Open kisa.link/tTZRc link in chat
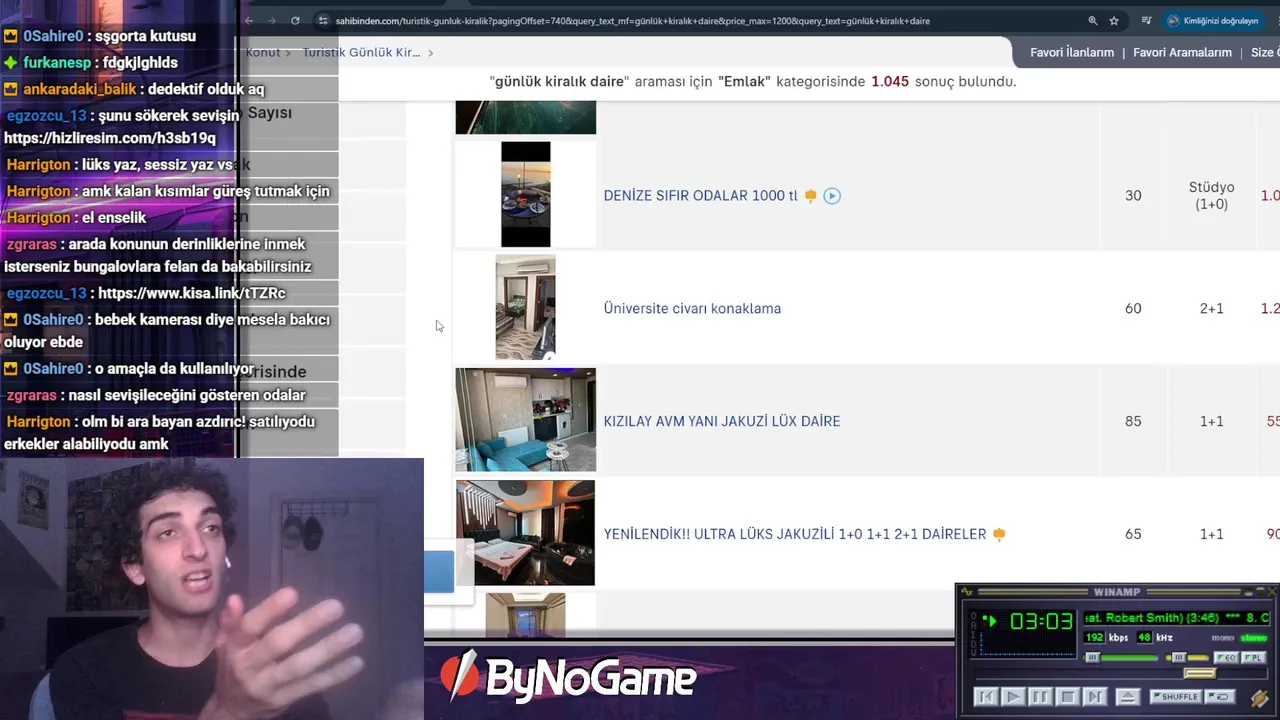The width and height of the screenshot is (1280, 720). point(192,293)
